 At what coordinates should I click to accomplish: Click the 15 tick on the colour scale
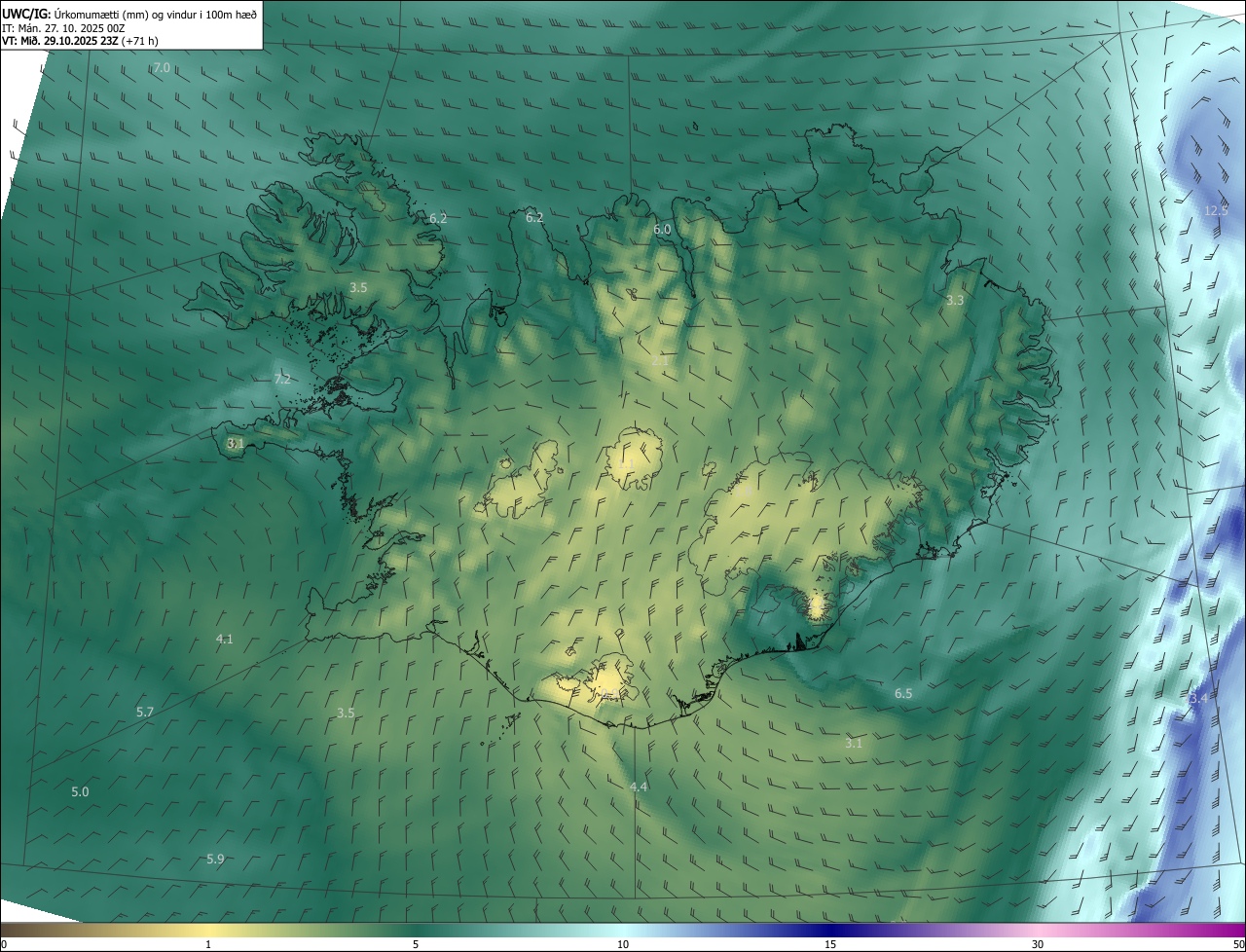830,944
